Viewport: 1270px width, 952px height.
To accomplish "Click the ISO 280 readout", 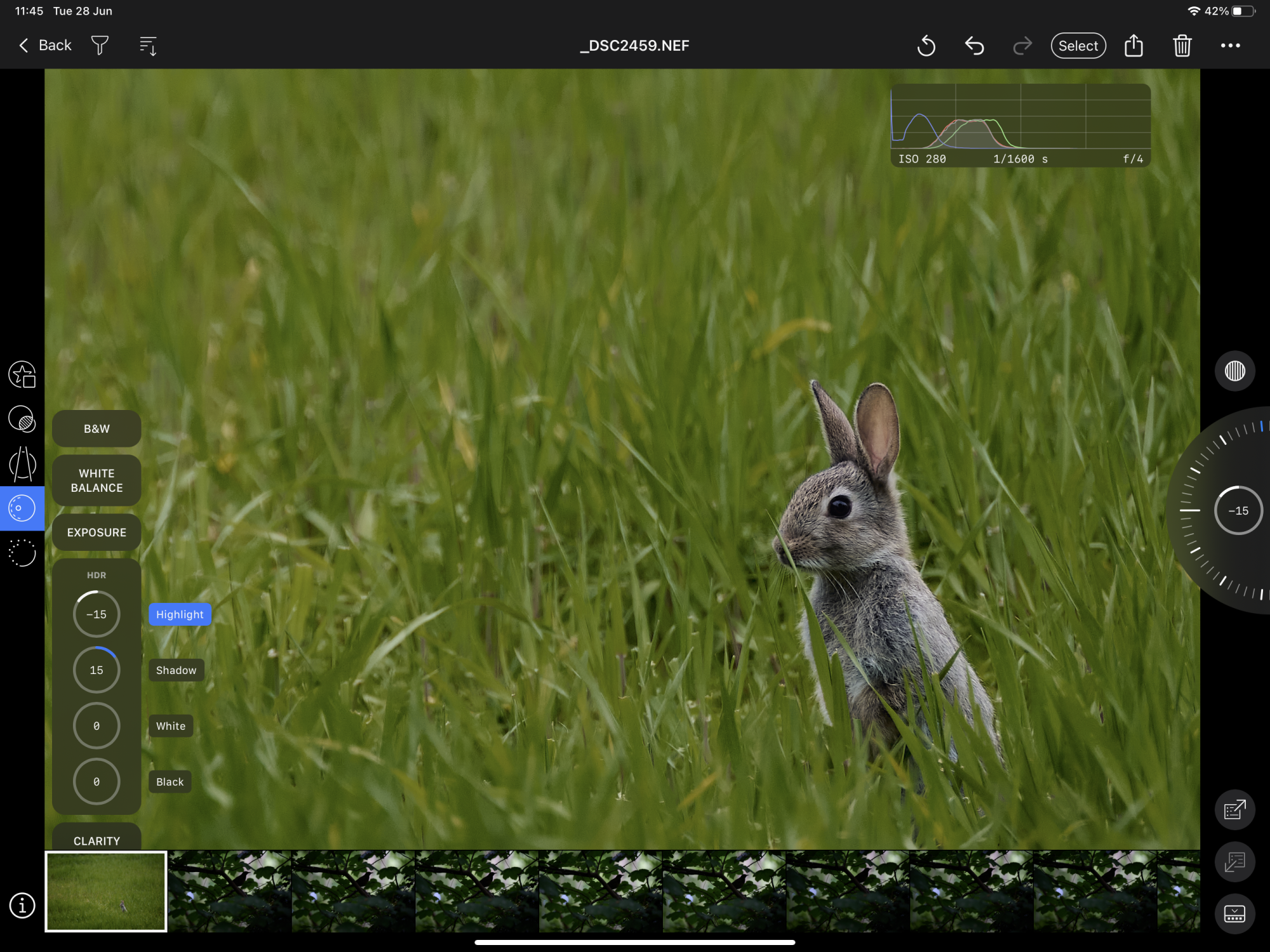I will (922, 159).
